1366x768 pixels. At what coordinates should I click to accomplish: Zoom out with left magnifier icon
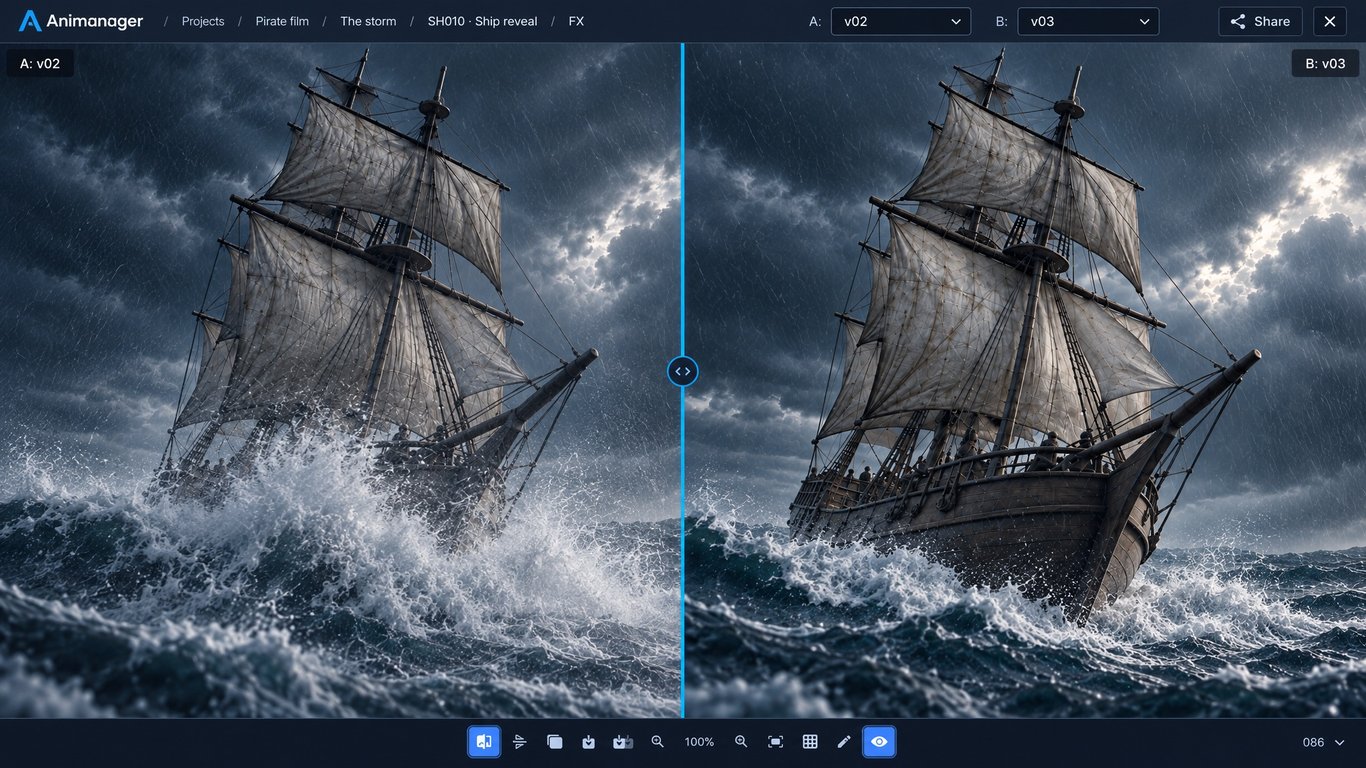tap(658, 742)
